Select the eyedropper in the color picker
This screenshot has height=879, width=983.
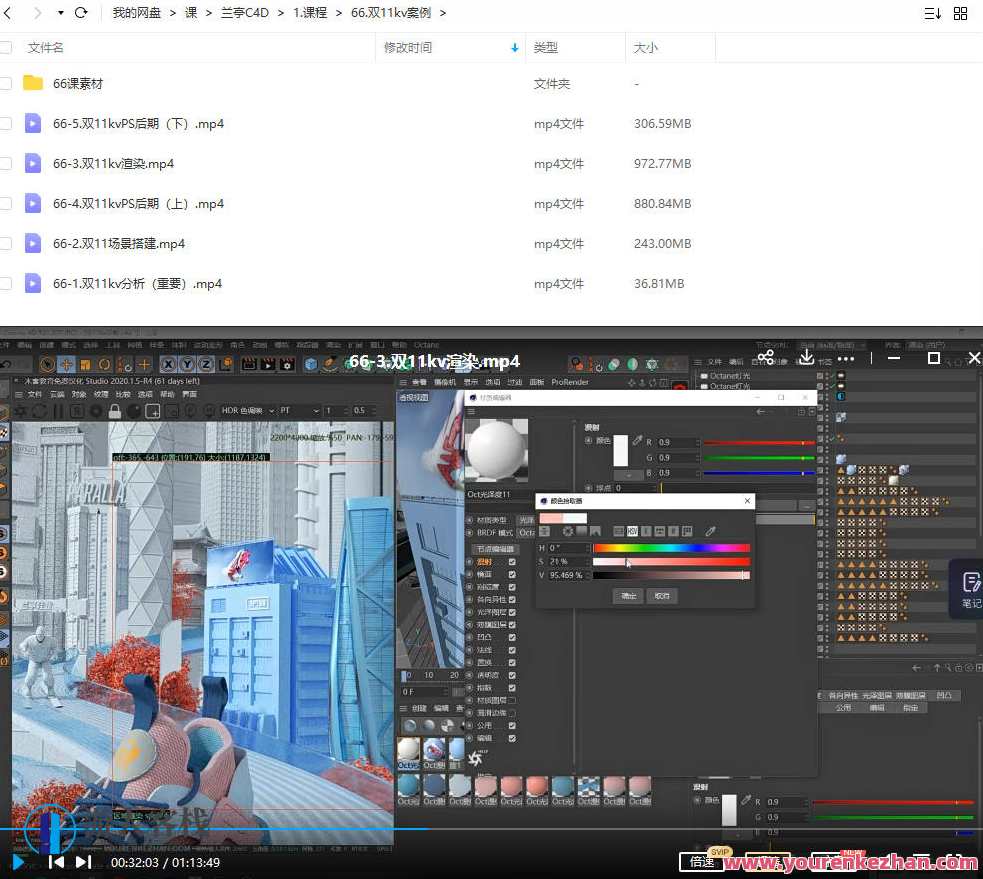(709, 532)
